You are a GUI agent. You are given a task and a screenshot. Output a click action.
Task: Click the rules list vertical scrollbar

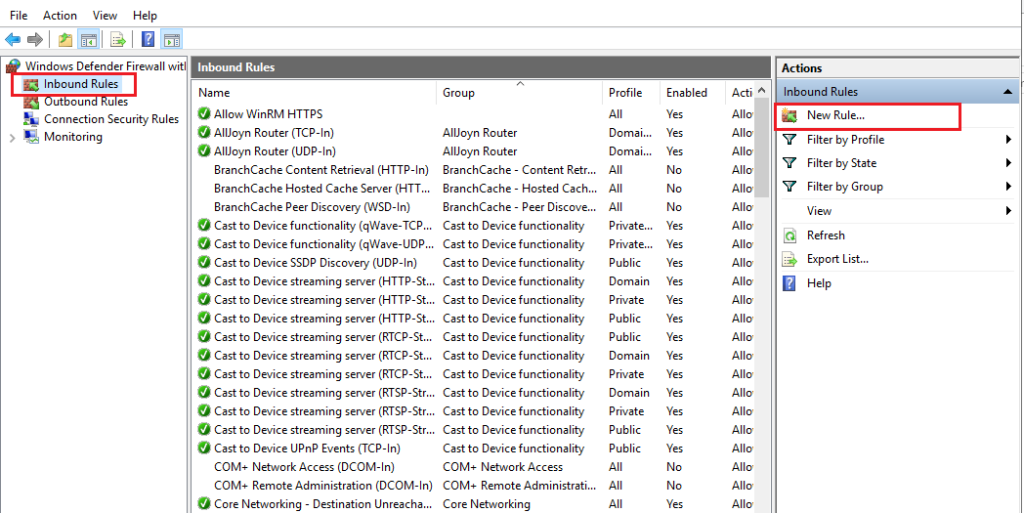click(763, 300)
